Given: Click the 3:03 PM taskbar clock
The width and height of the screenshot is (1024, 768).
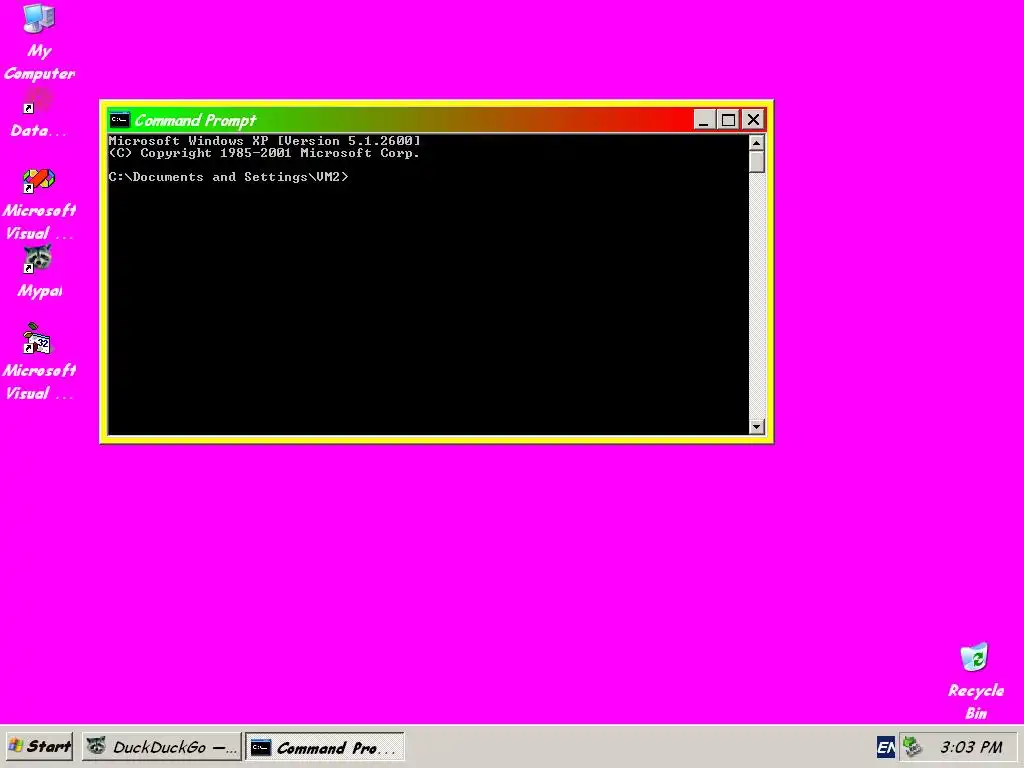Looking at the screenshot, I should coord(971,746).
